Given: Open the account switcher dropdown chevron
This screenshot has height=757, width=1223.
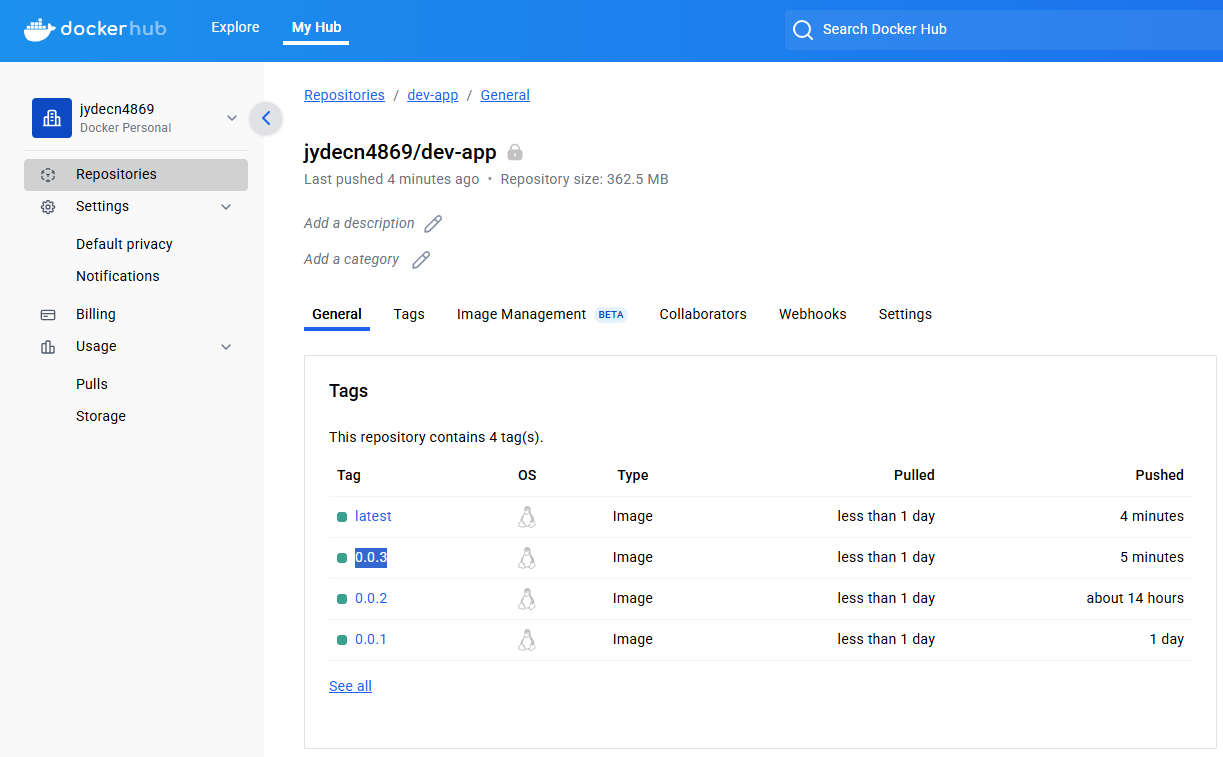Looking at the screenshot, I should click(232, 118).
